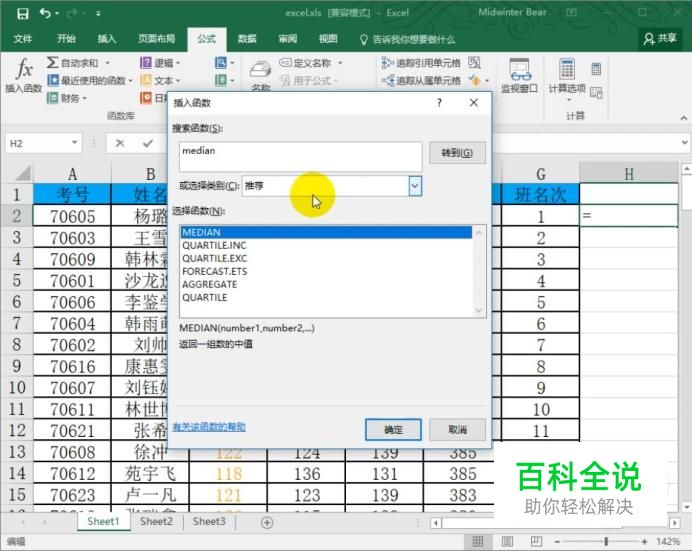Open the Insert Function fx icon

pyautogui.click(x=24, y=69)
